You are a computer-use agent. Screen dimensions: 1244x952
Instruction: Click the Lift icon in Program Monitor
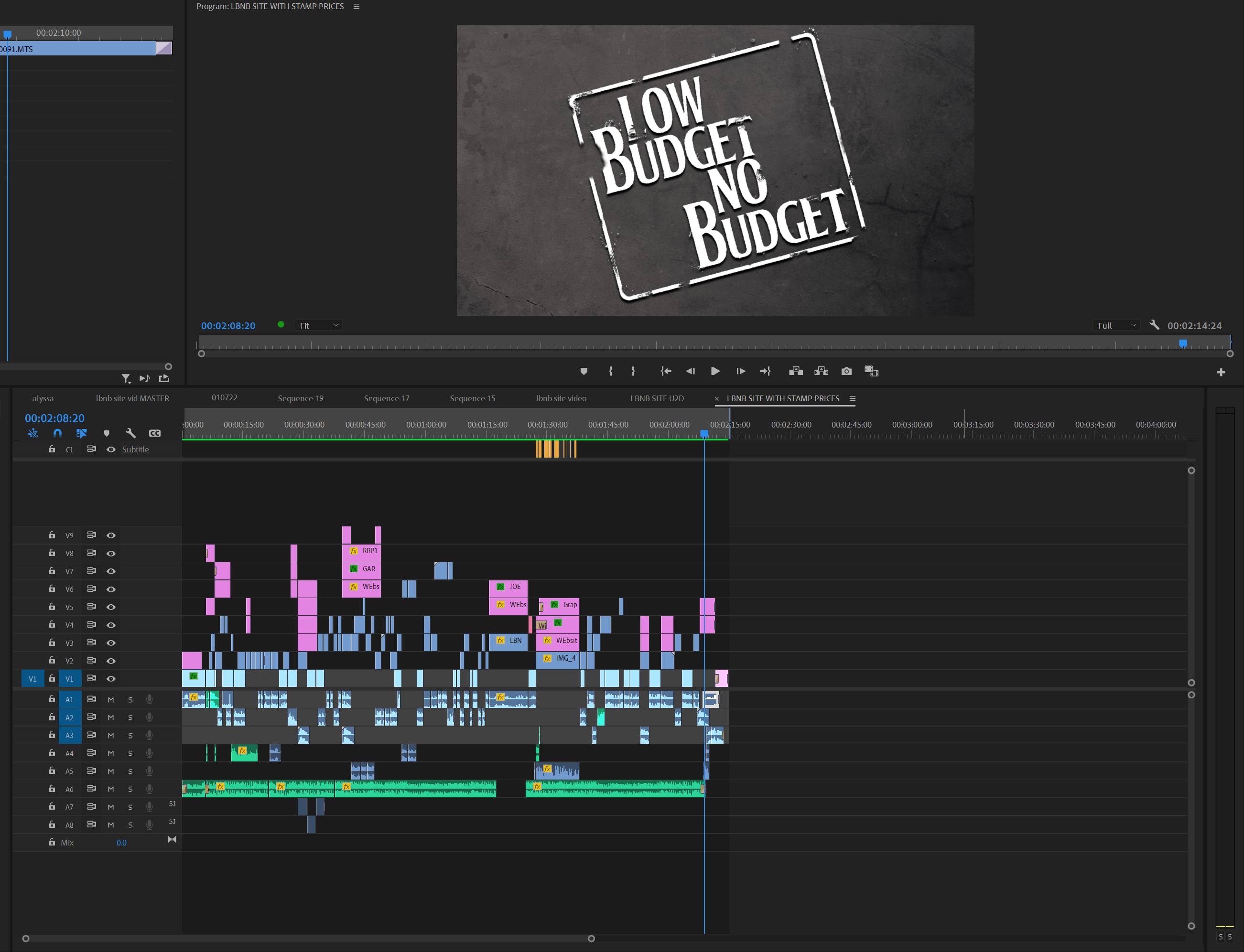(x=796, y=371)
